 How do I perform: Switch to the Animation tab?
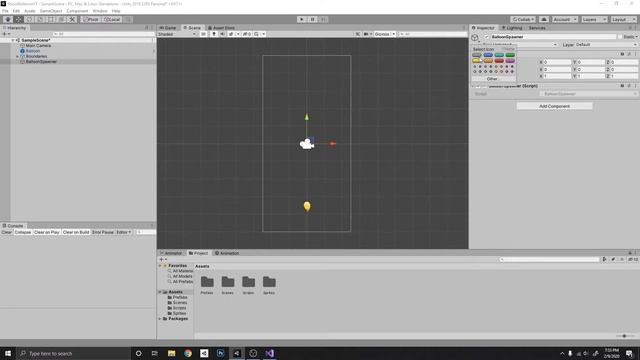pos(227,253)
